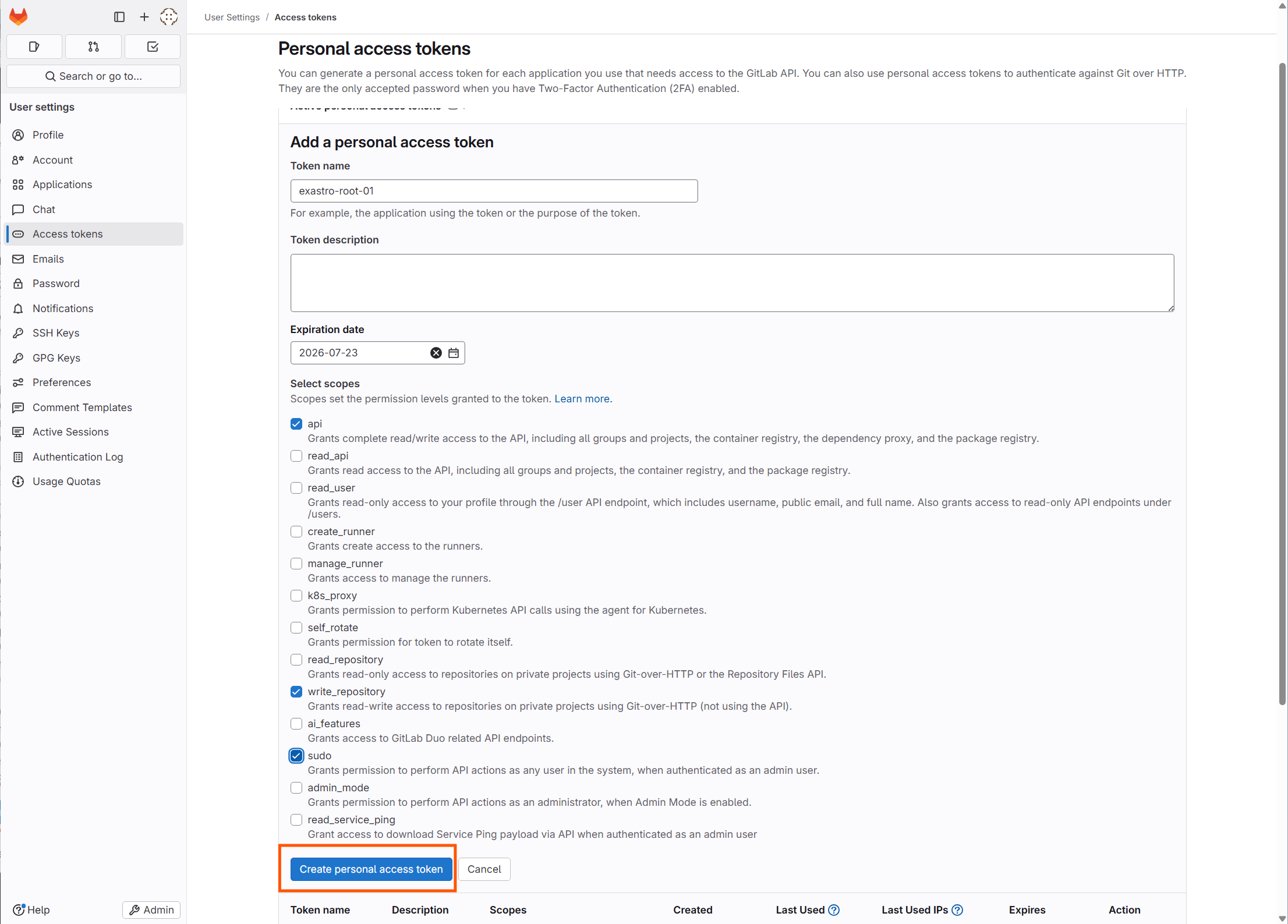Open the expiration date calendar picker
Screen dimensions: 1288x924
[x=454, y=353]
